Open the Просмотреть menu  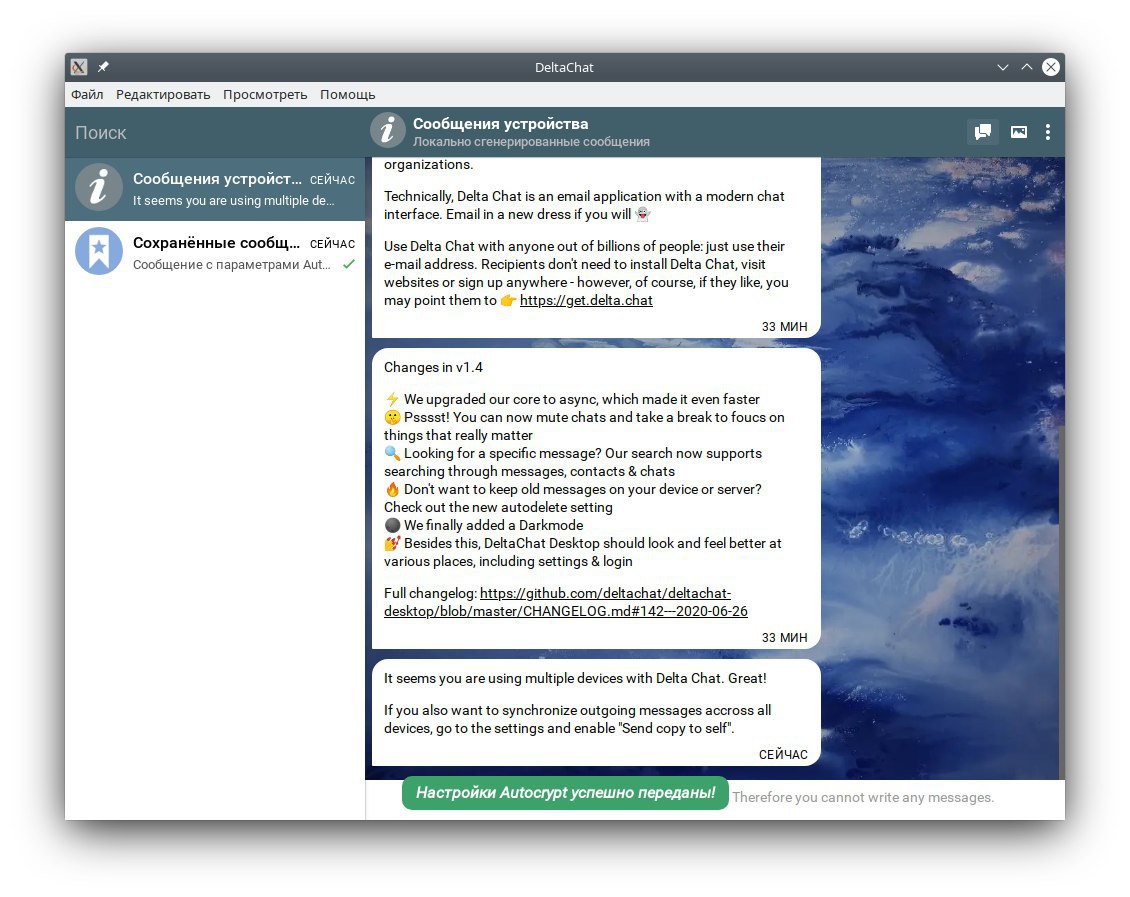[264, 94]
